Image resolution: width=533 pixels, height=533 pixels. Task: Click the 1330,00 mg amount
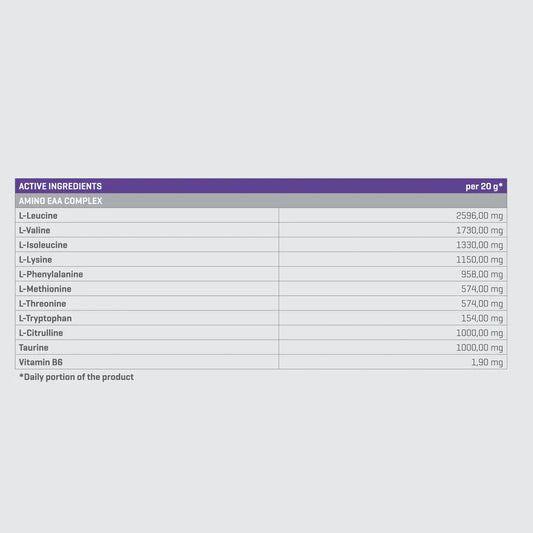point(479,245)
